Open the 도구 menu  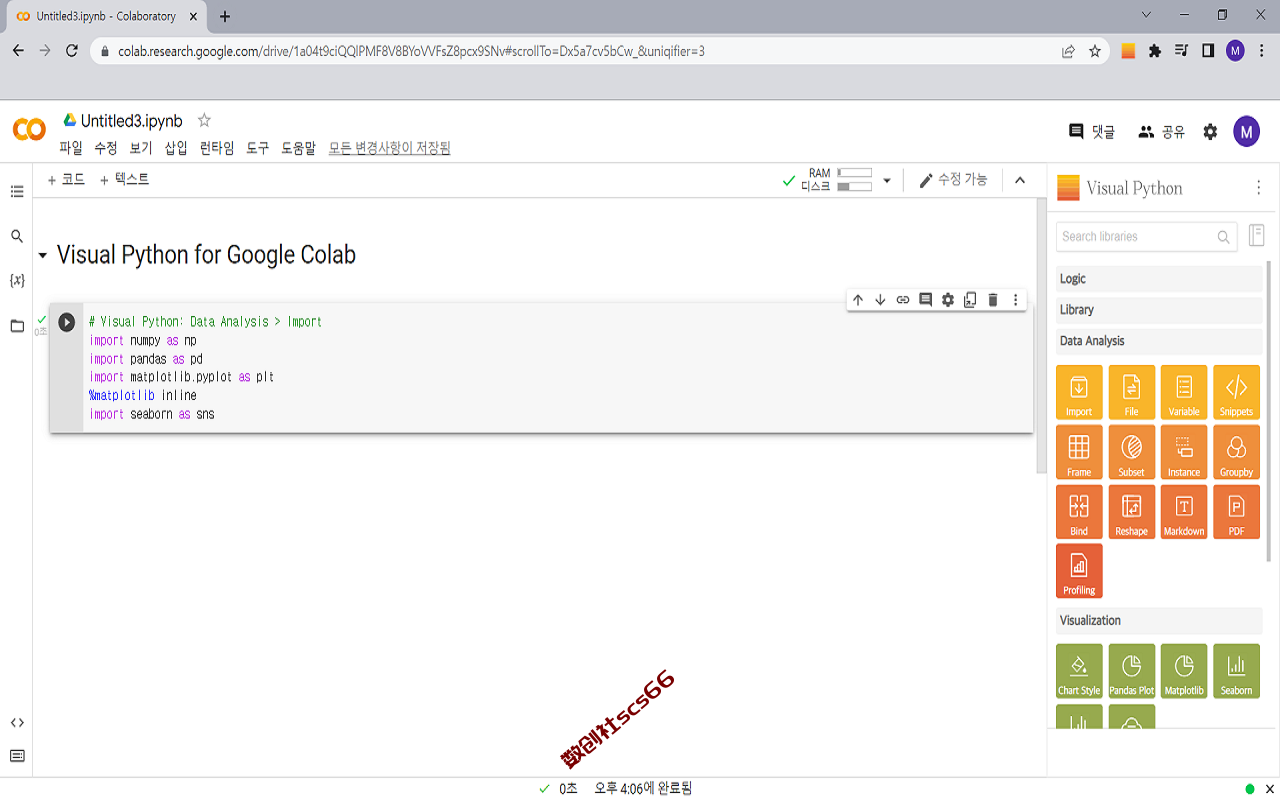pos(258,148)
